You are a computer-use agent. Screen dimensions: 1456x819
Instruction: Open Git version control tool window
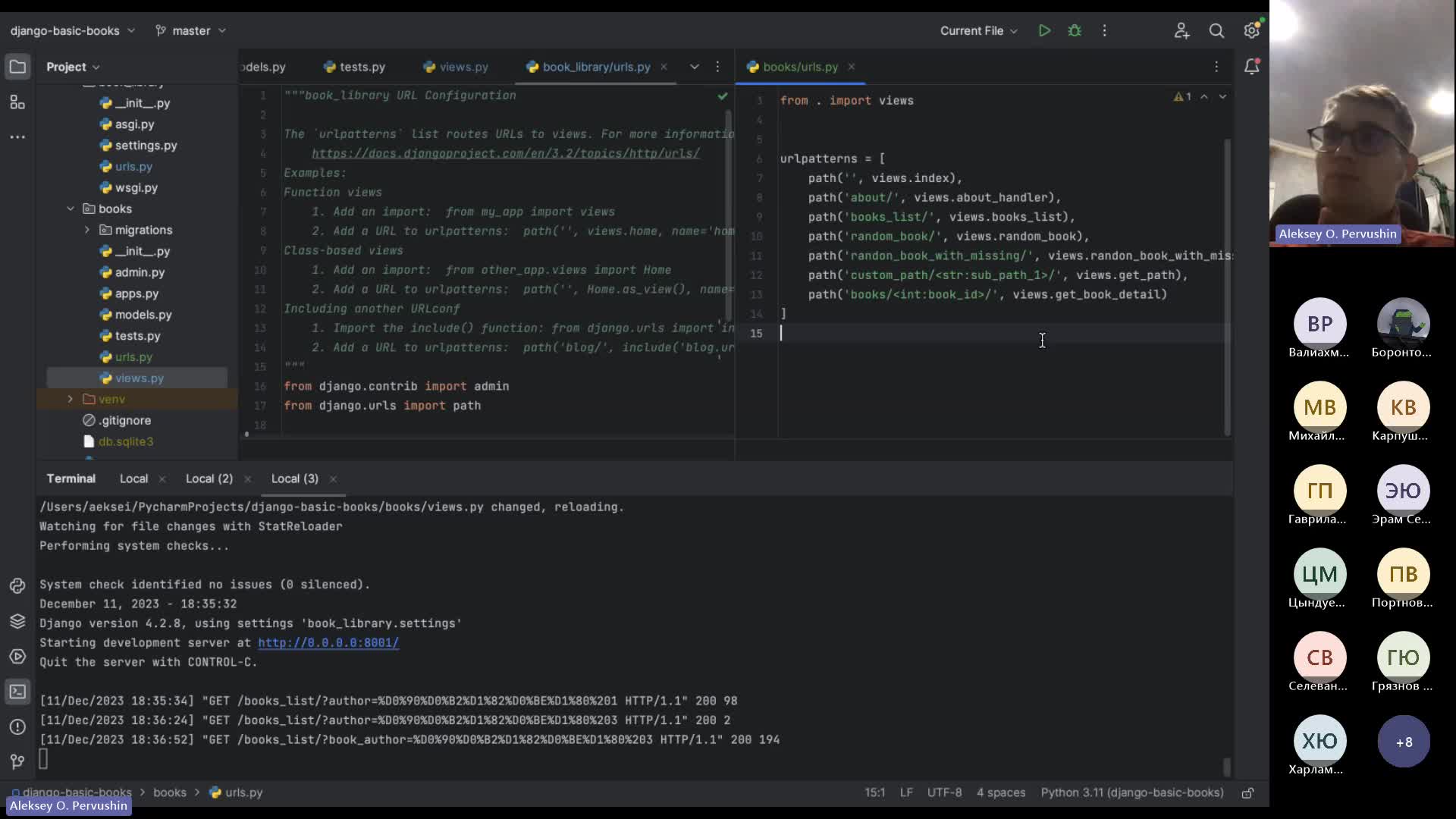tap(17, 761)
